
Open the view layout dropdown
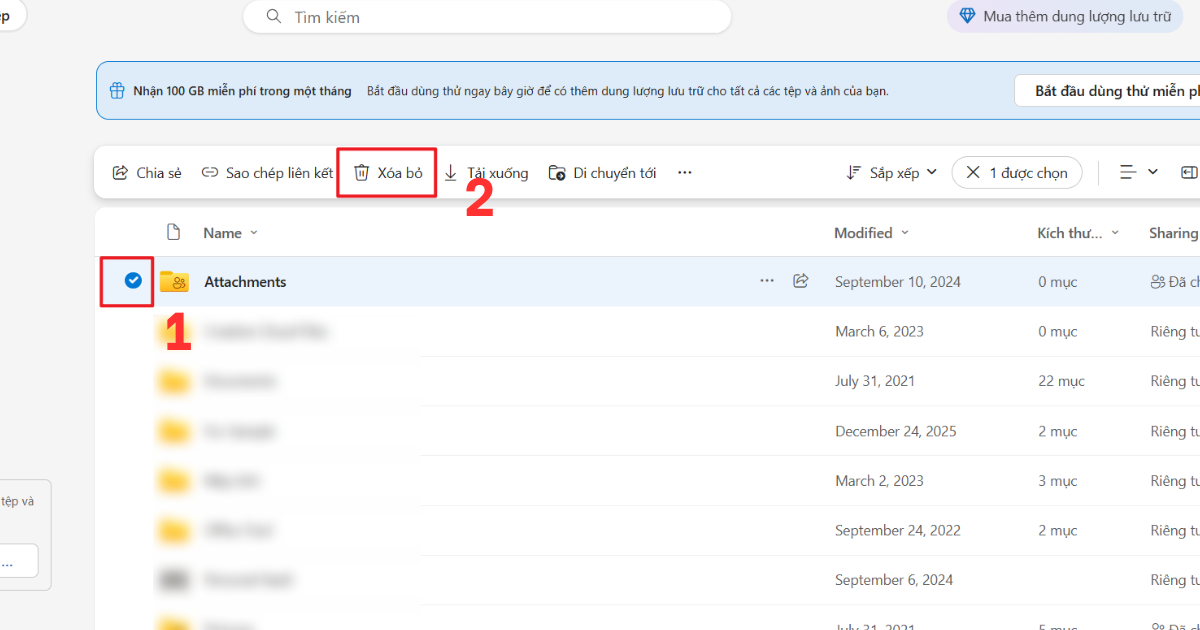tap(1139, 173)
